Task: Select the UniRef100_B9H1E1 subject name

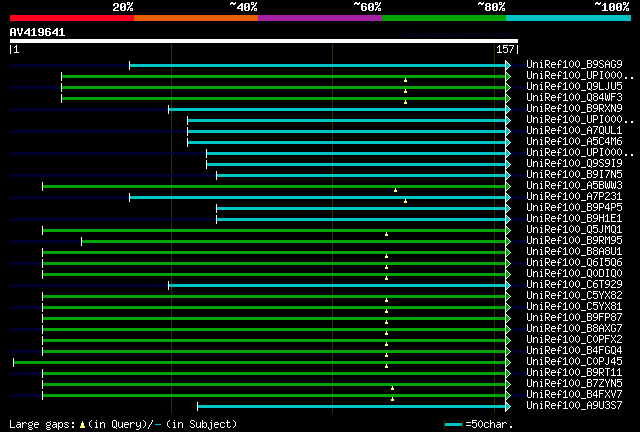Action: 574,218
